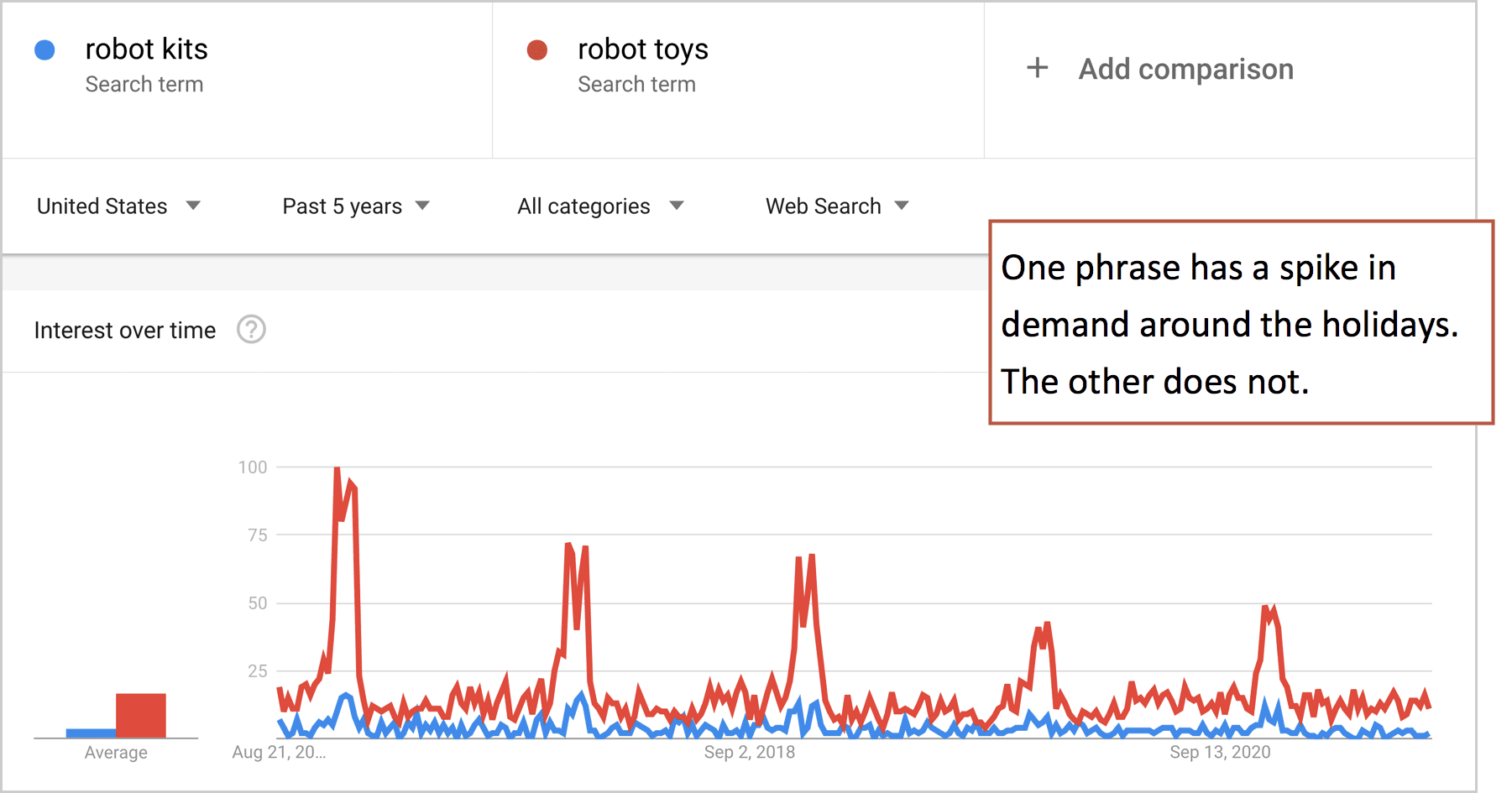Open the Web Search type dropdown
This screenshot has width=1512, height=793.
[x=837, y=206]
